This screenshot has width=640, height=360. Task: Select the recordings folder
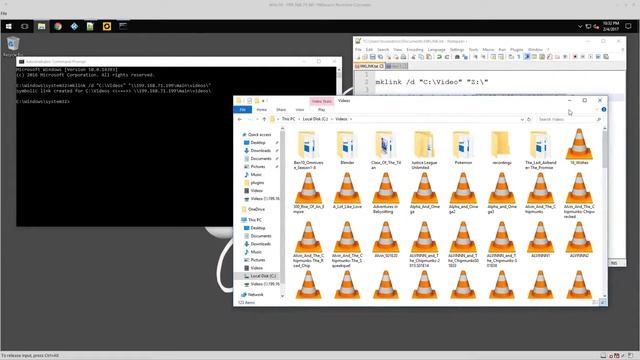tap(502, 149)
